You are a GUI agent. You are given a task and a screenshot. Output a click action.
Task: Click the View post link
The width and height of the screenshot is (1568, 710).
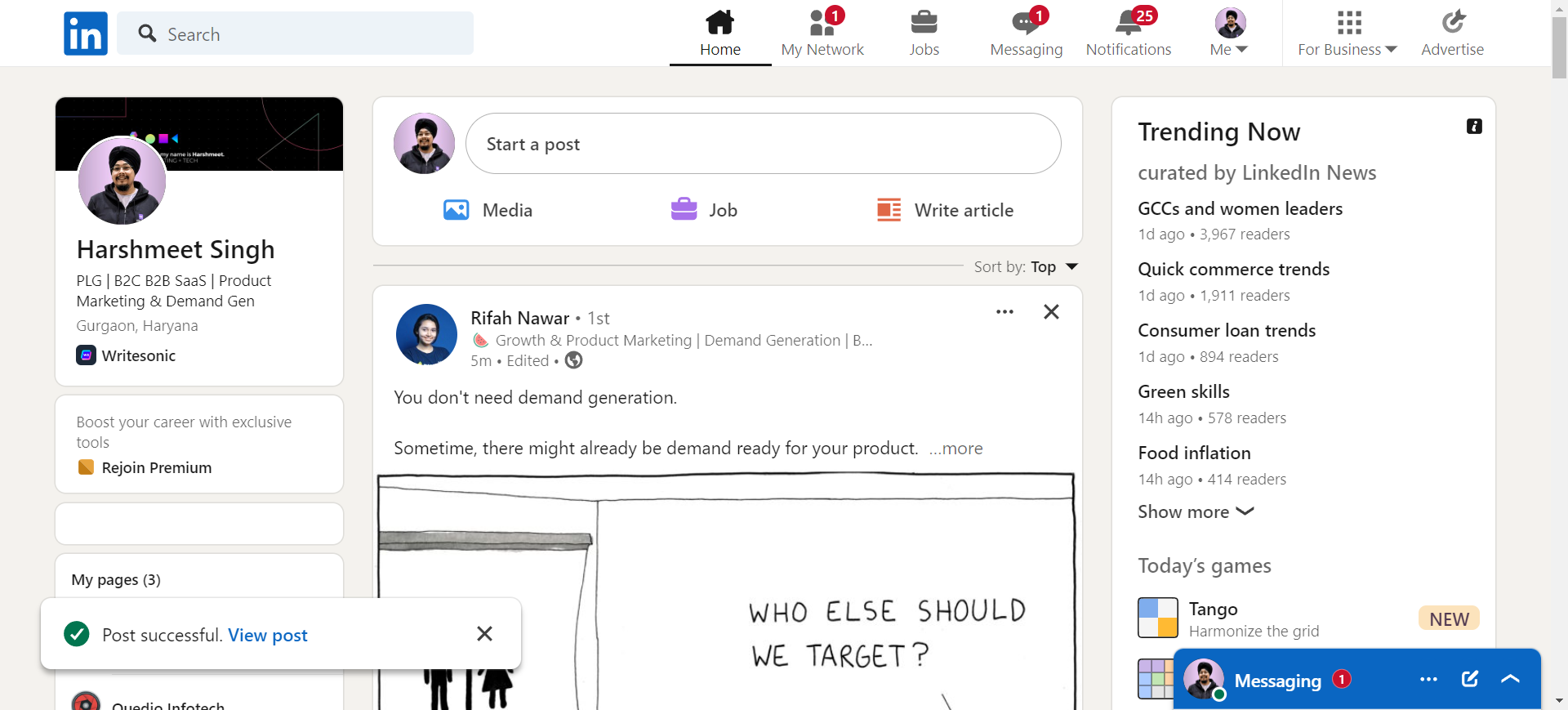coord(268,636)
